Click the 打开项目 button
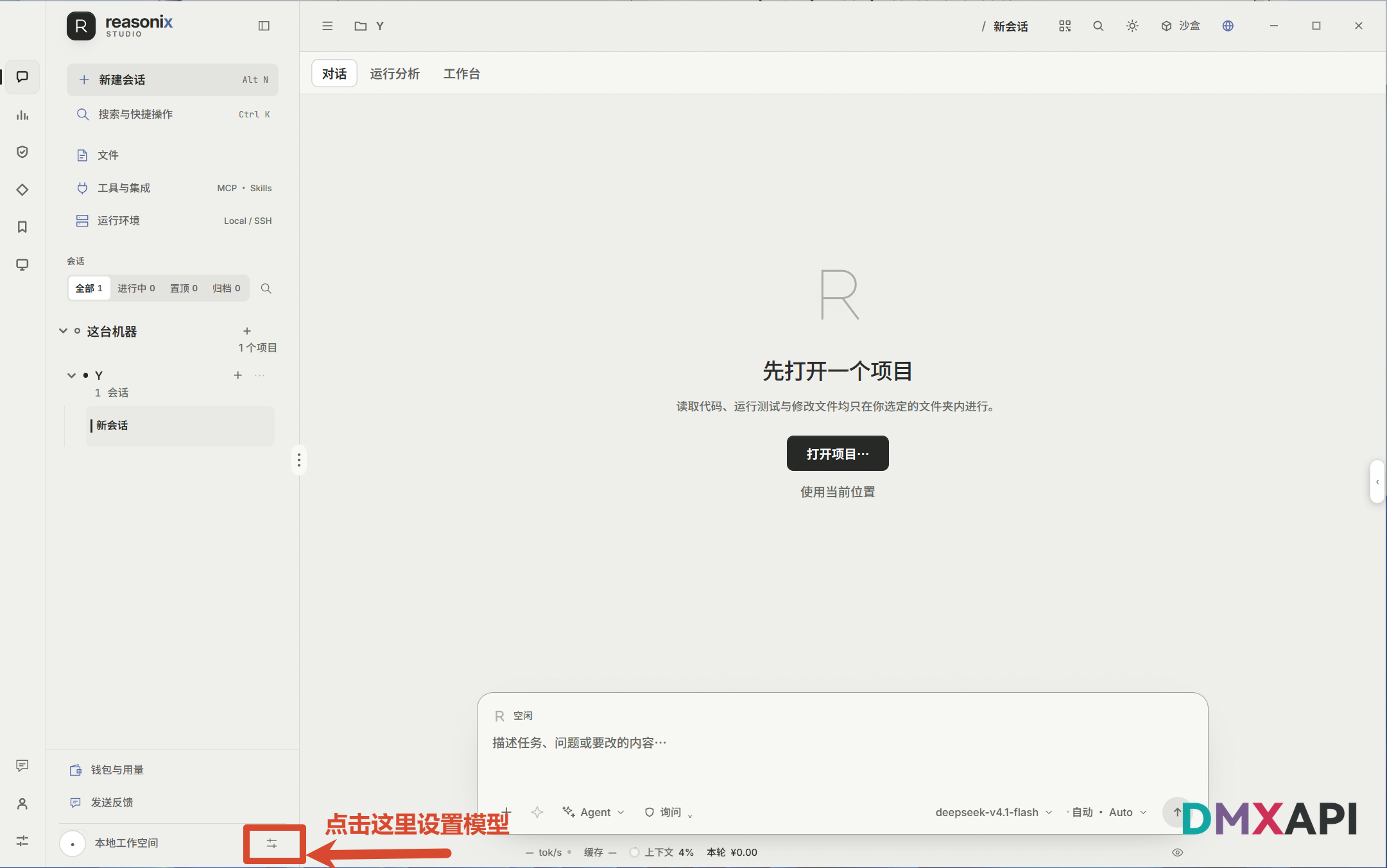Screen dimensions: 1387x868 pos(838,454)
